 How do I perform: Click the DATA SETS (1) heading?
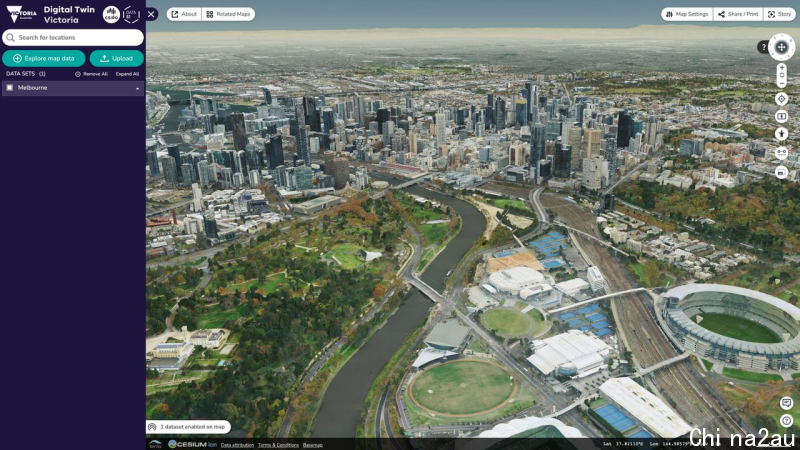pyautogui.click(x=26, y=74)
